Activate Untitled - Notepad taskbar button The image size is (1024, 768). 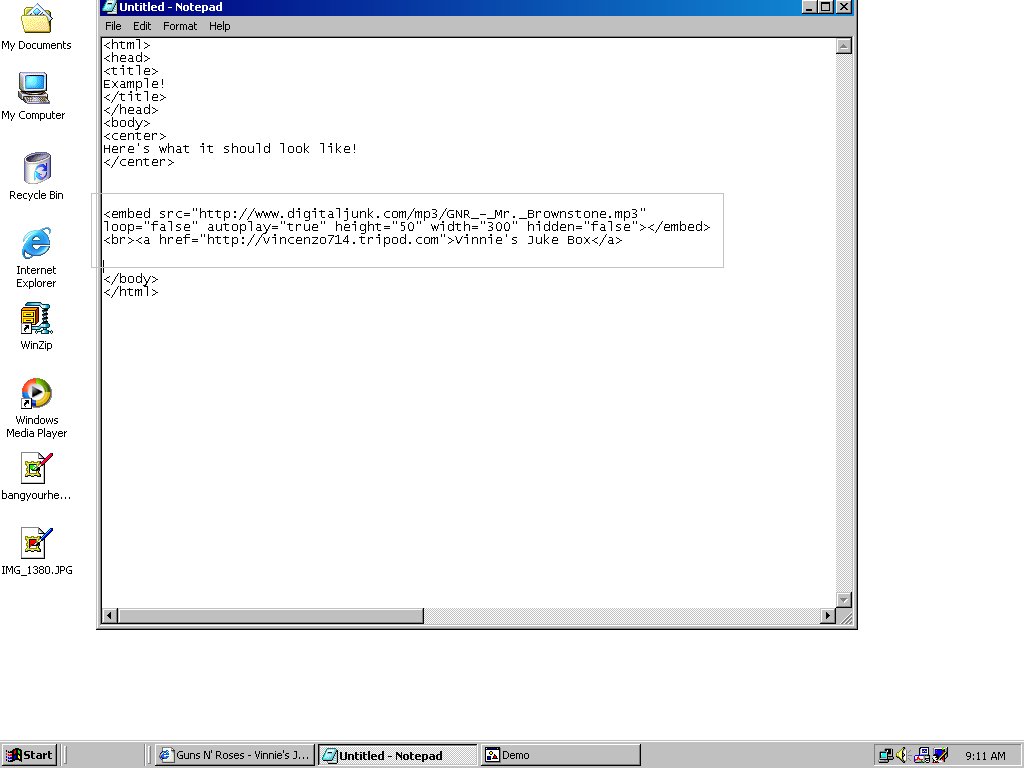(x=398, y=755)
